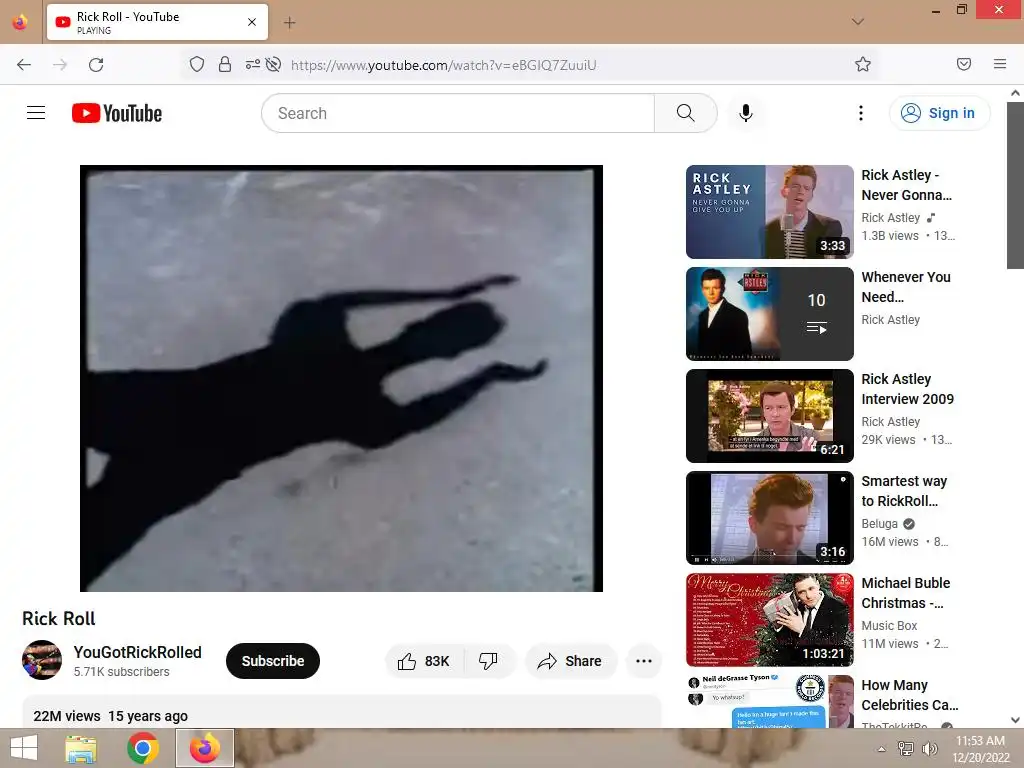Click scrollbar down arrow
Screen dimensions: 1024x768
click(1015, 720)
